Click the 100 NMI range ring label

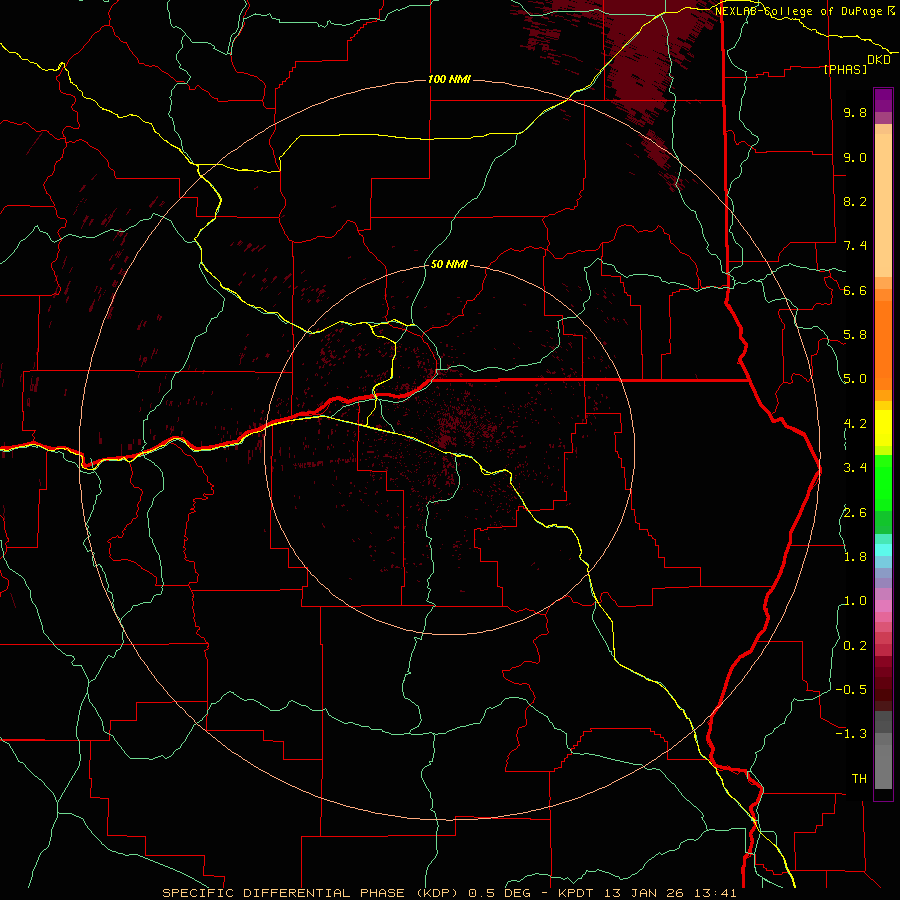(449, 79)
